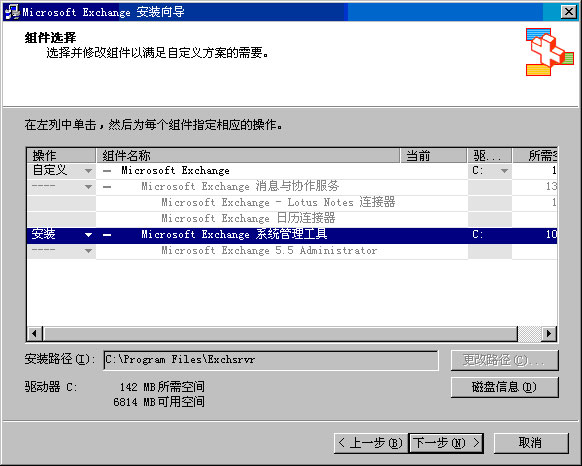The height and width of the screenshot is (466, 582).
Task: Click the 磁盘信息(D) button
Action: (504, 387)
